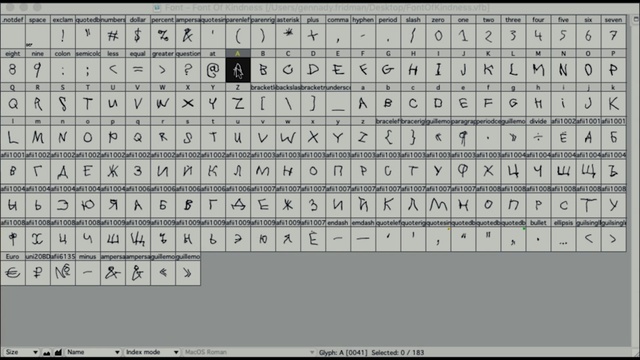The height and width of the screenshot is (360, 640).
Task: Select the .notdef glyph cell
Action: point(13,33)
